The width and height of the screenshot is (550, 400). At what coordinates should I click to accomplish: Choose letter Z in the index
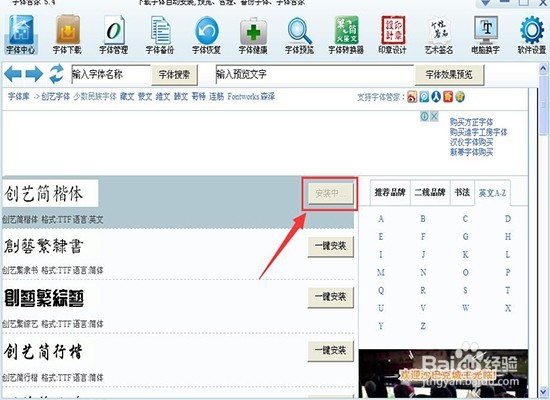click(x=423, y=326)
